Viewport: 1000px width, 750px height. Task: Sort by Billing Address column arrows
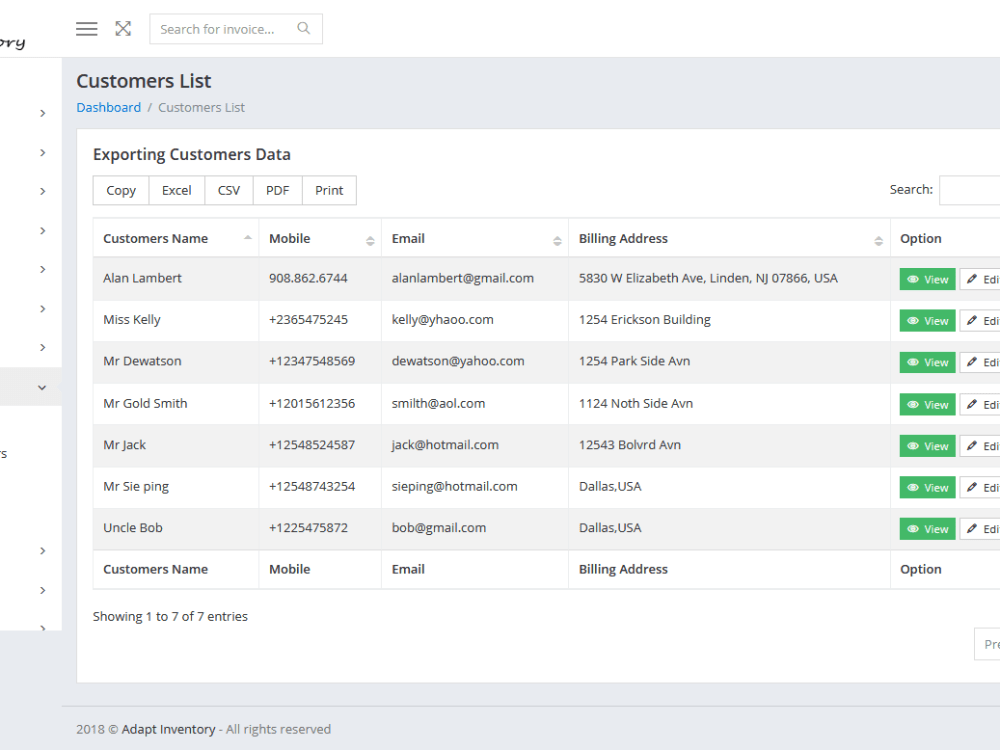point(878,240)
